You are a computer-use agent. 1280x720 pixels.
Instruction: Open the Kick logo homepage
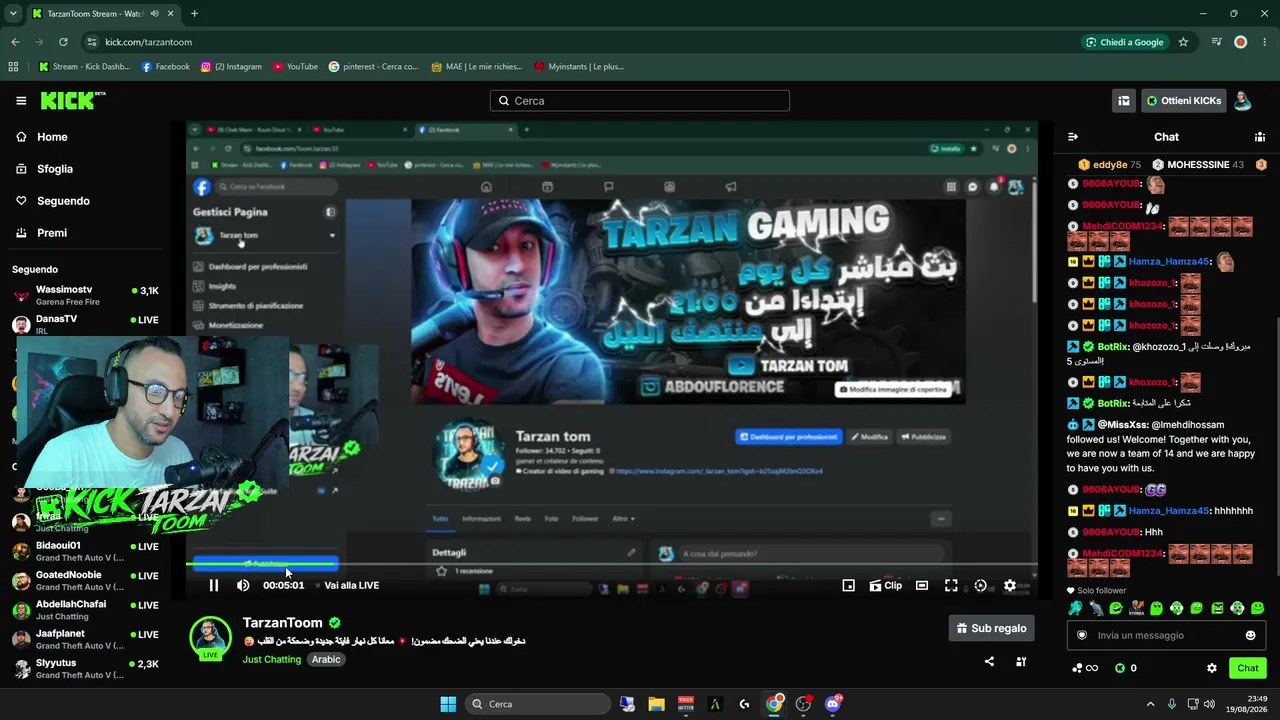point(72,100)
